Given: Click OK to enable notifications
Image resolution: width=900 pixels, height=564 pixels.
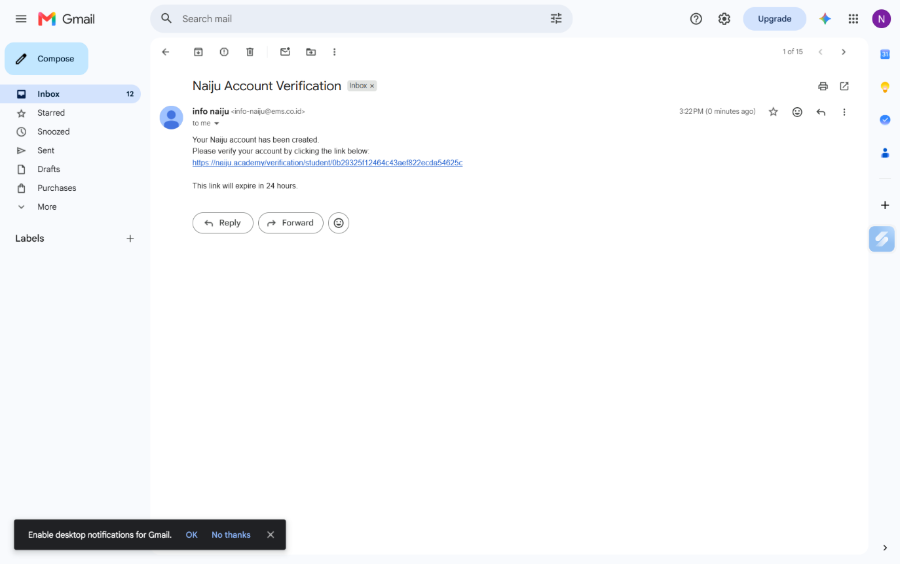Looking at the screenshot, I should 191,535.
